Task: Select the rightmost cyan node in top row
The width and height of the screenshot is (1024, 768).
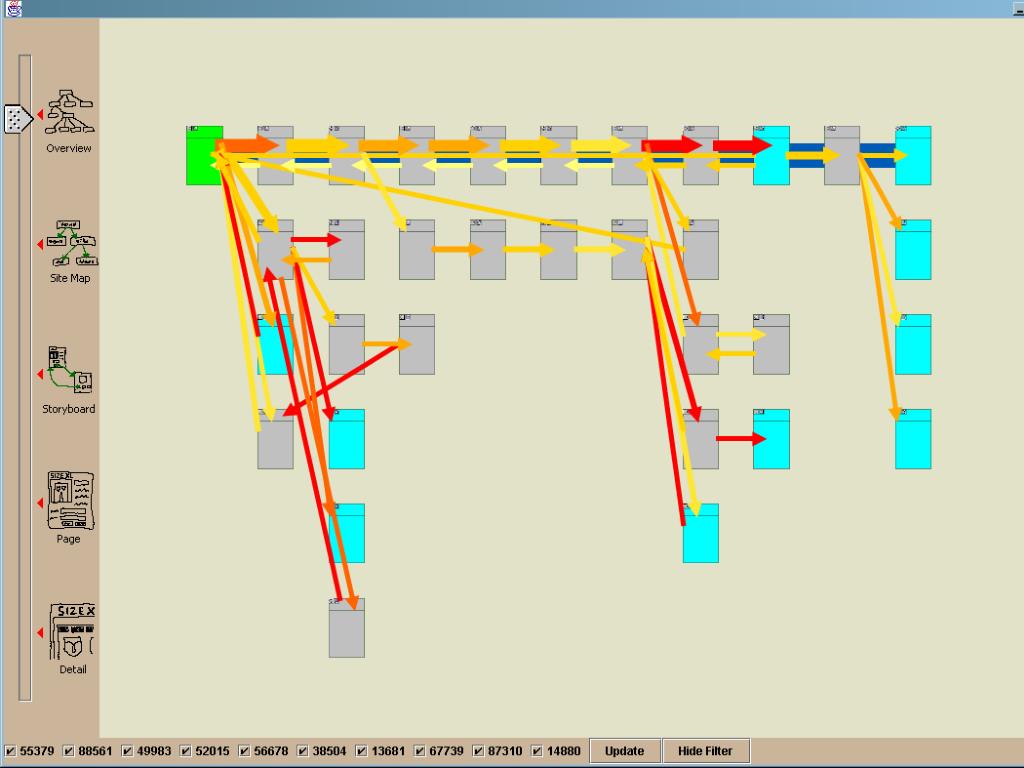Action: tap(913, 155)
